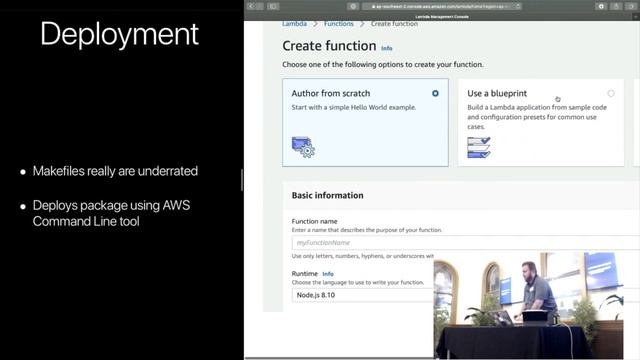Open the Lambda breadcrumb link
This screenshot has height=360, width=640.
coord(294,24)
